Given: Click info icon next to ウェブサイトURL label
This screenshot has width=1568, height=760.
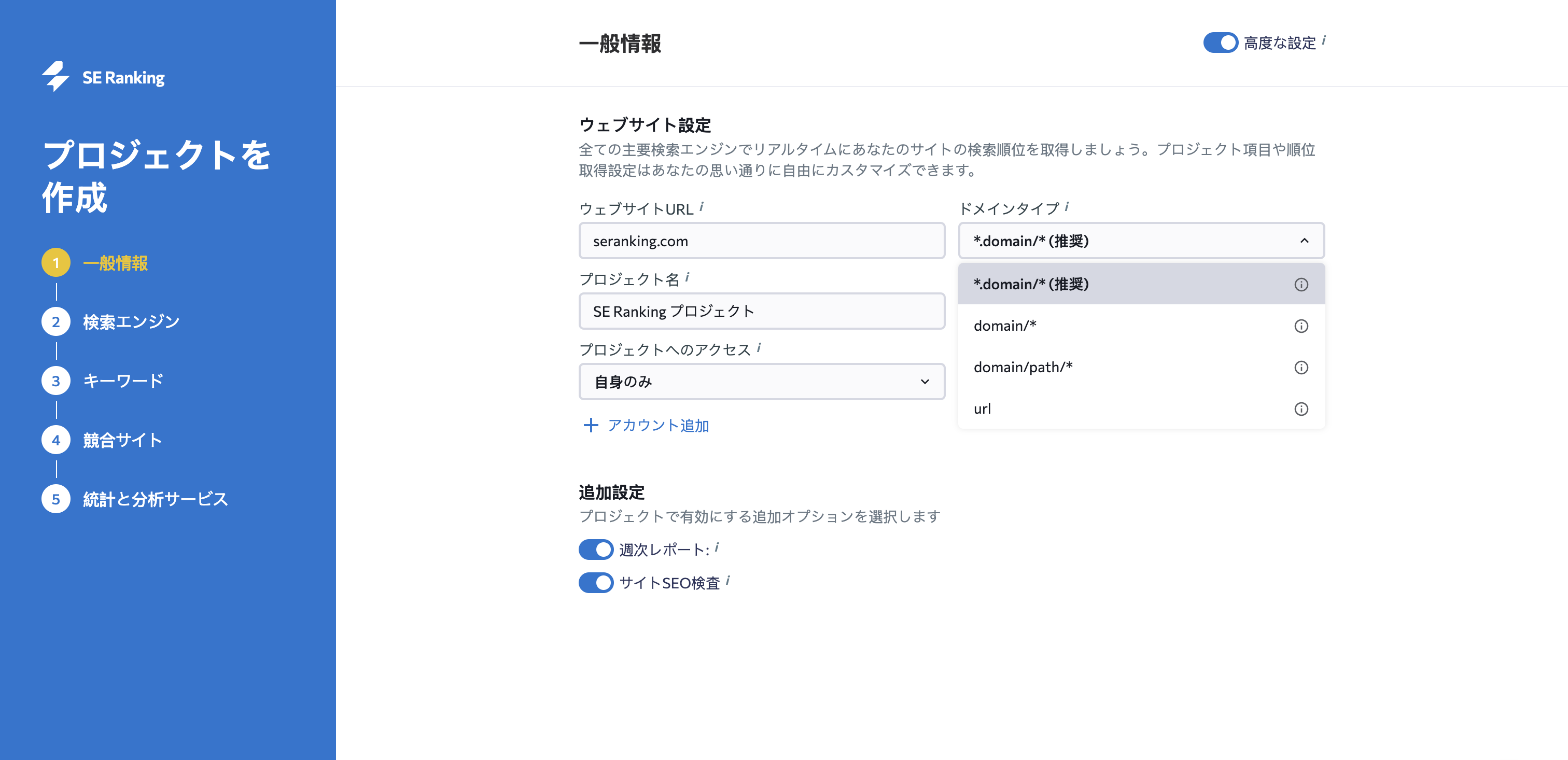Looking at the screenshot, I should click(x=701, y=207).
